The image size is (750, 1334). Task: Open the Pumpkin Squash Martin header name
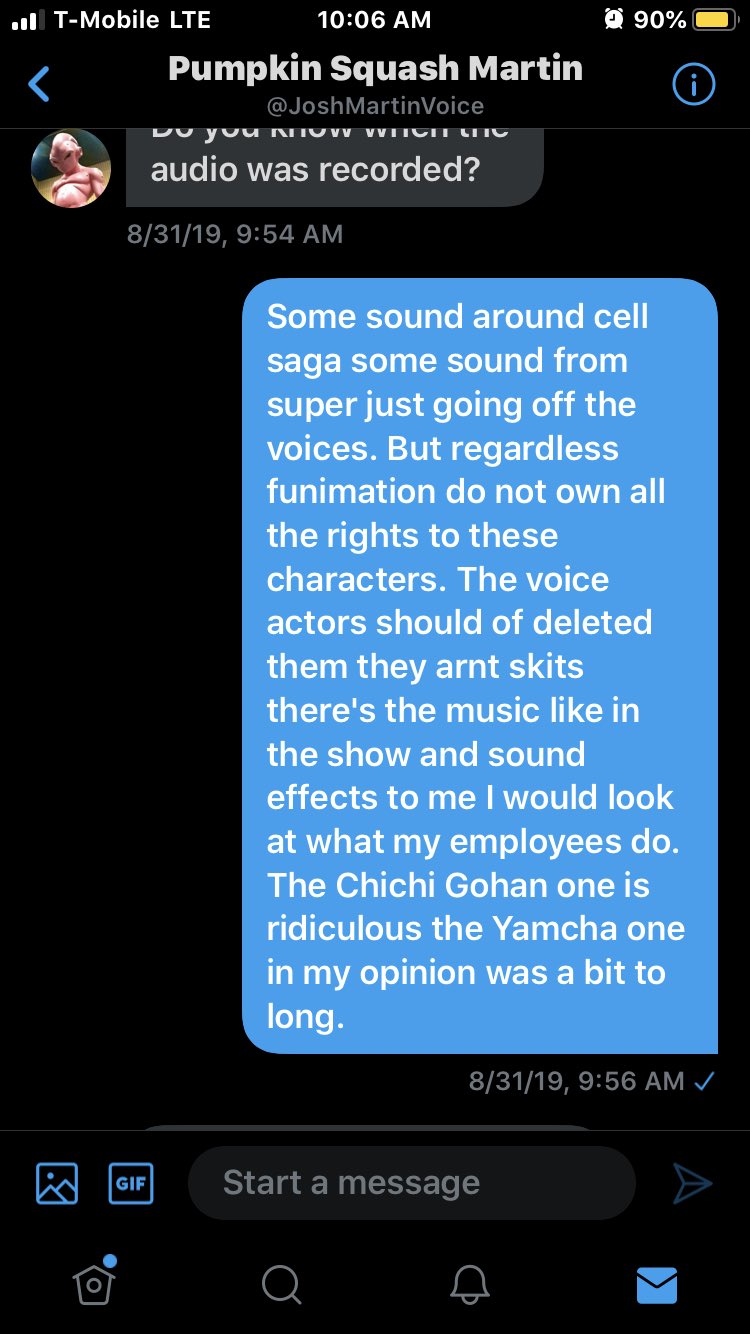point(375,68)
